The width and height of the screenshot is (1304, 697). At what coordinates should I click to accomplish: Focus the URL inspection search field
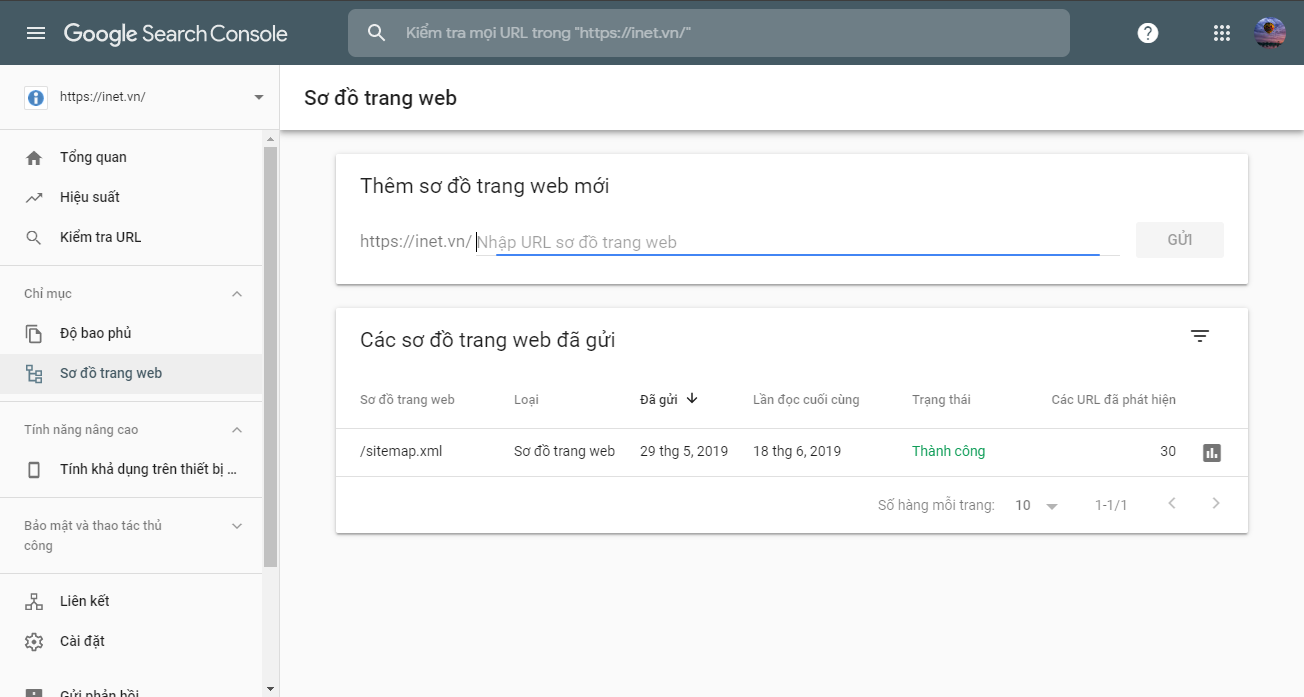pyautogui.click(x=709, y=33)
